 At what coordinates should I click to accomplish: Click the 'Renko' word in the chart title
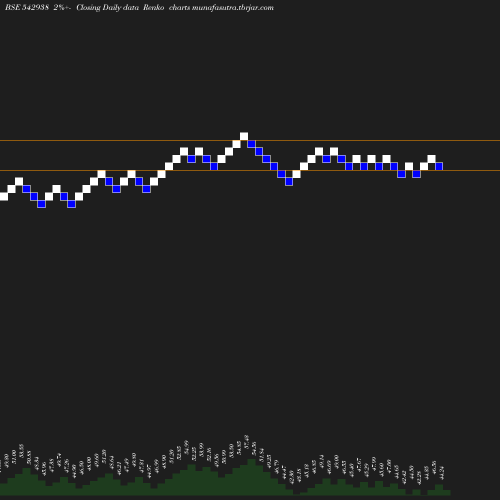pyautogui.click(x=153, y=7)
